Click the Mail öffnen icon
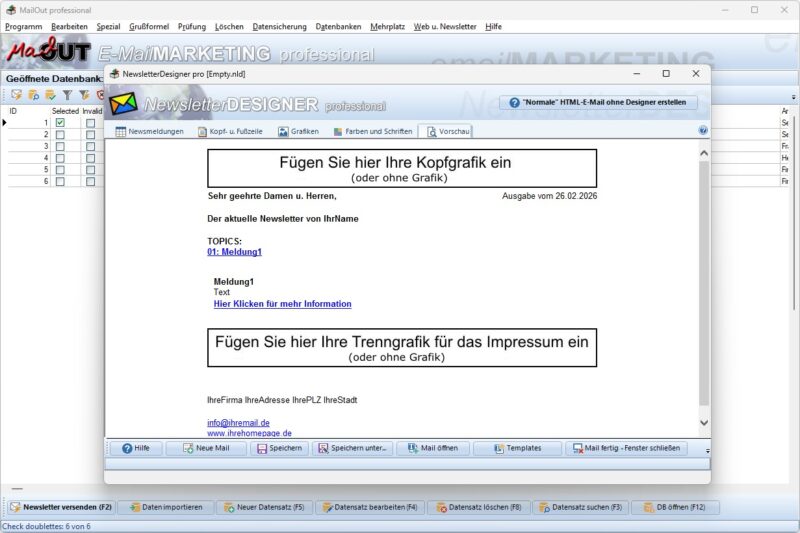800x533 pixels. tap(413, 448)
